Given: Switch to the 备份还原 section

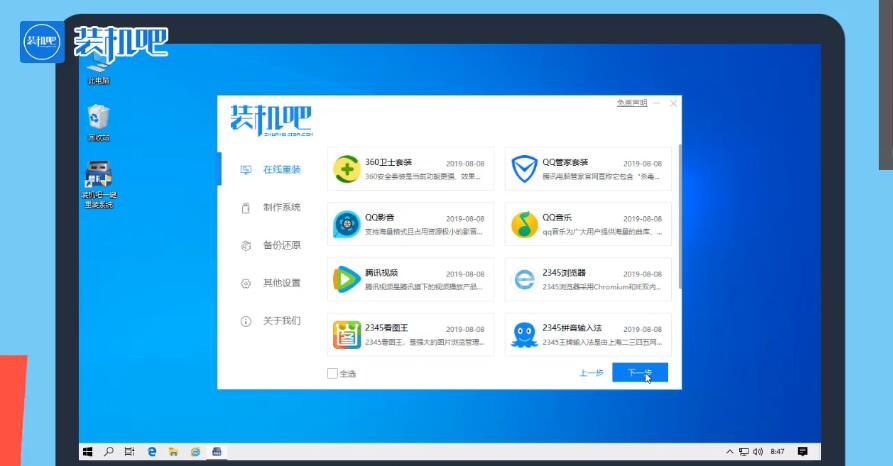Looking at the screenshot, I should (282, 246).
